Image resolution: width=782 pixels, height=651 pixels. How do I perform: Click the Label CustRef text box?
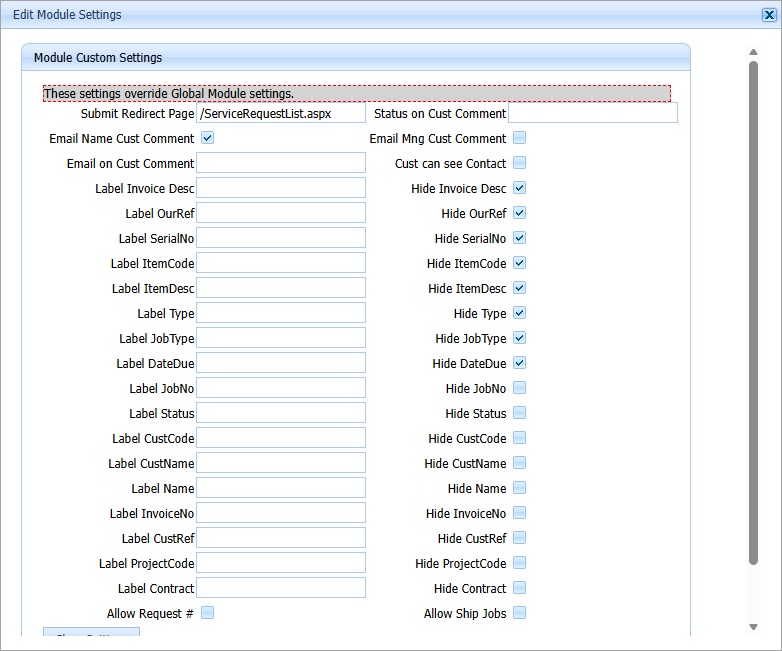click(x=281, y=537)
